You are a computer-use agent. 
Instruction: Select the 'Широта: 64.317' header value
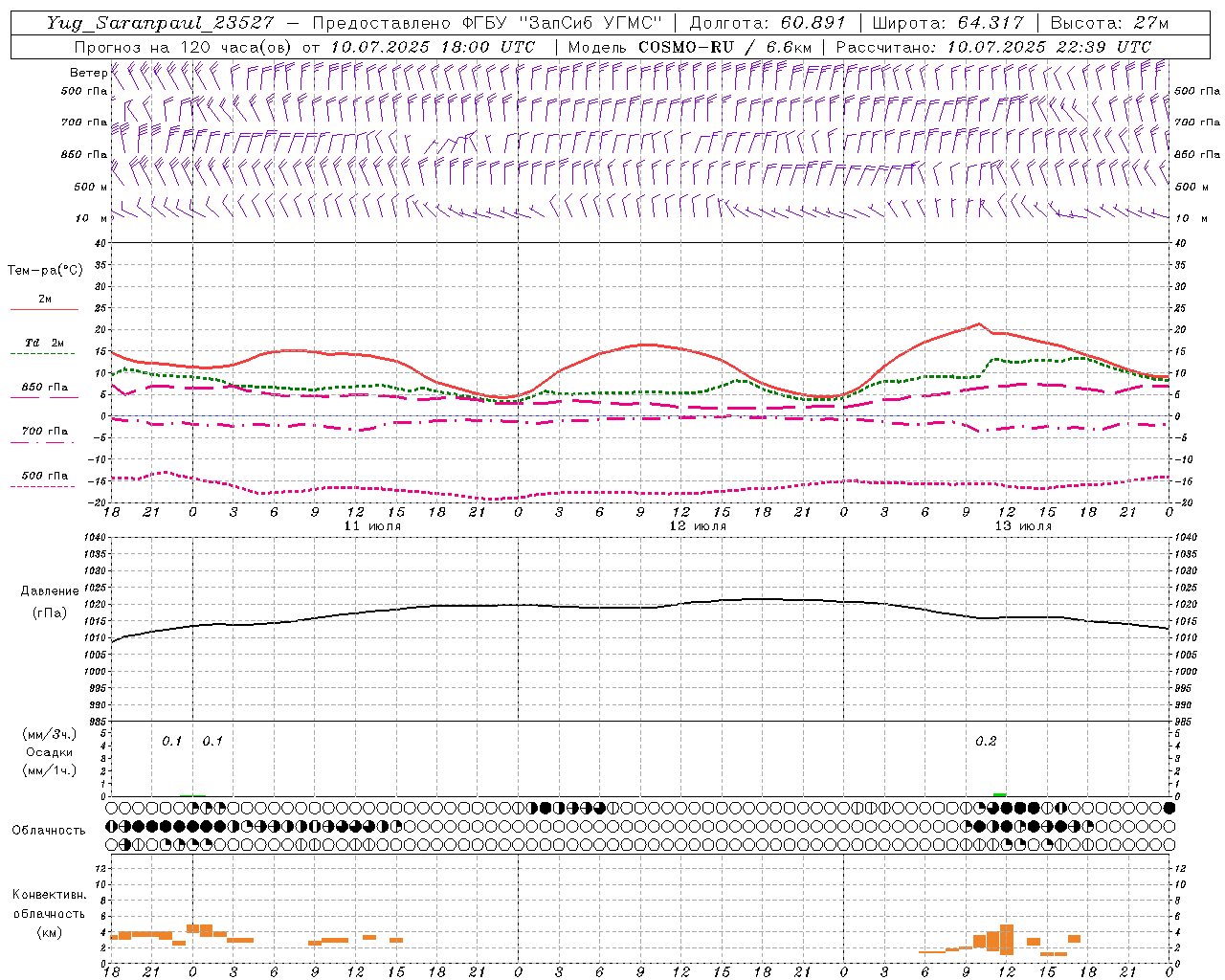948,22
